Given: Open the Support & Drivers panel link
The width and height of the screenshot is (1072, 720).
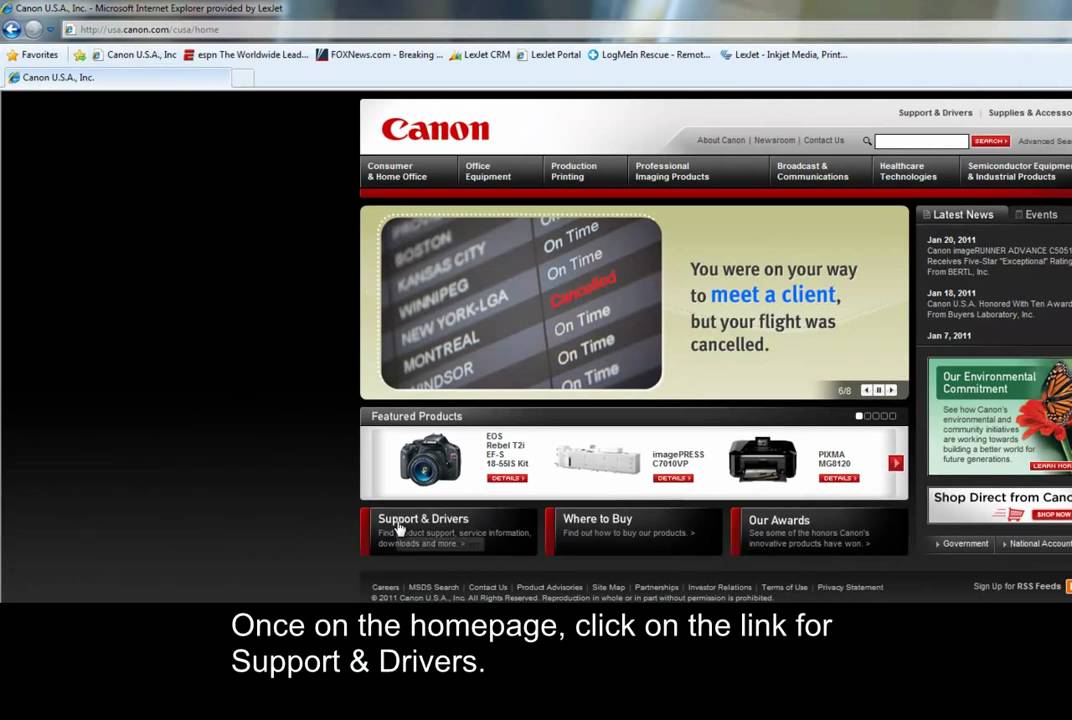Looking at the screenshot, I should pyautogui.click(x=448, y=531).
